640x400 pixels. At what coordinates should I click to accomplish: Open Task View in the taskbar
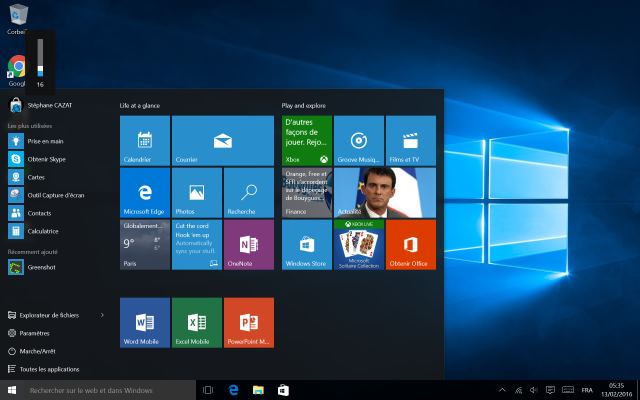coord(208,390)
